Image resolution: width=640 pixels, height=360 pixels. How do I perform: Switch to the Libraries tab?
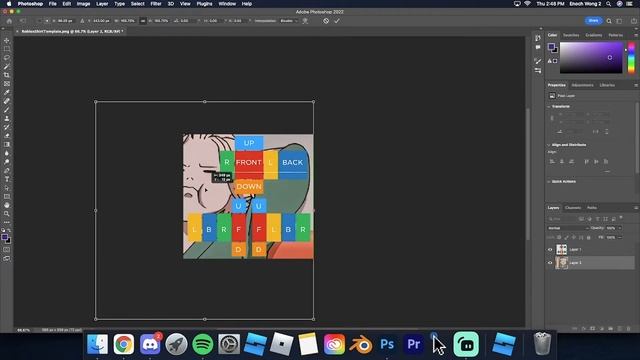point(607,85)
